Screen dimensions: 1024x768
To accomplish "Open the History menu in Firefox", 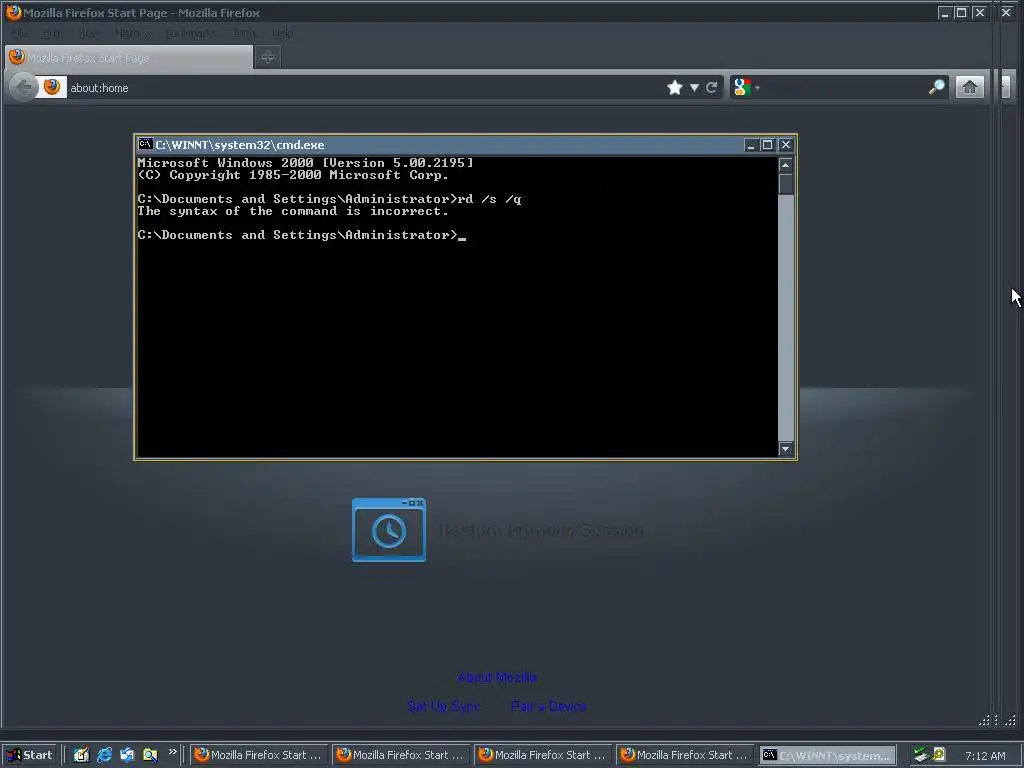I will point(132,33).
